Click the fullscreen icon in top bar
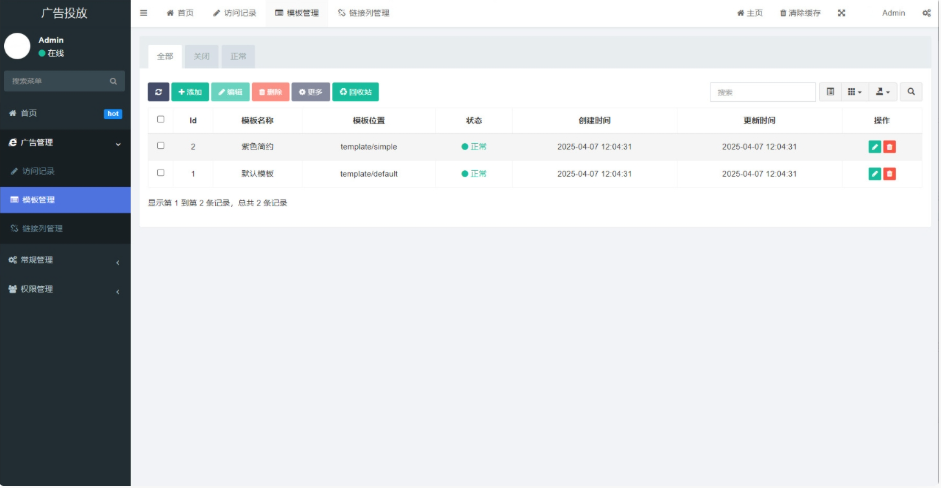Screen dimensions: 941x488 coord(841,13)
